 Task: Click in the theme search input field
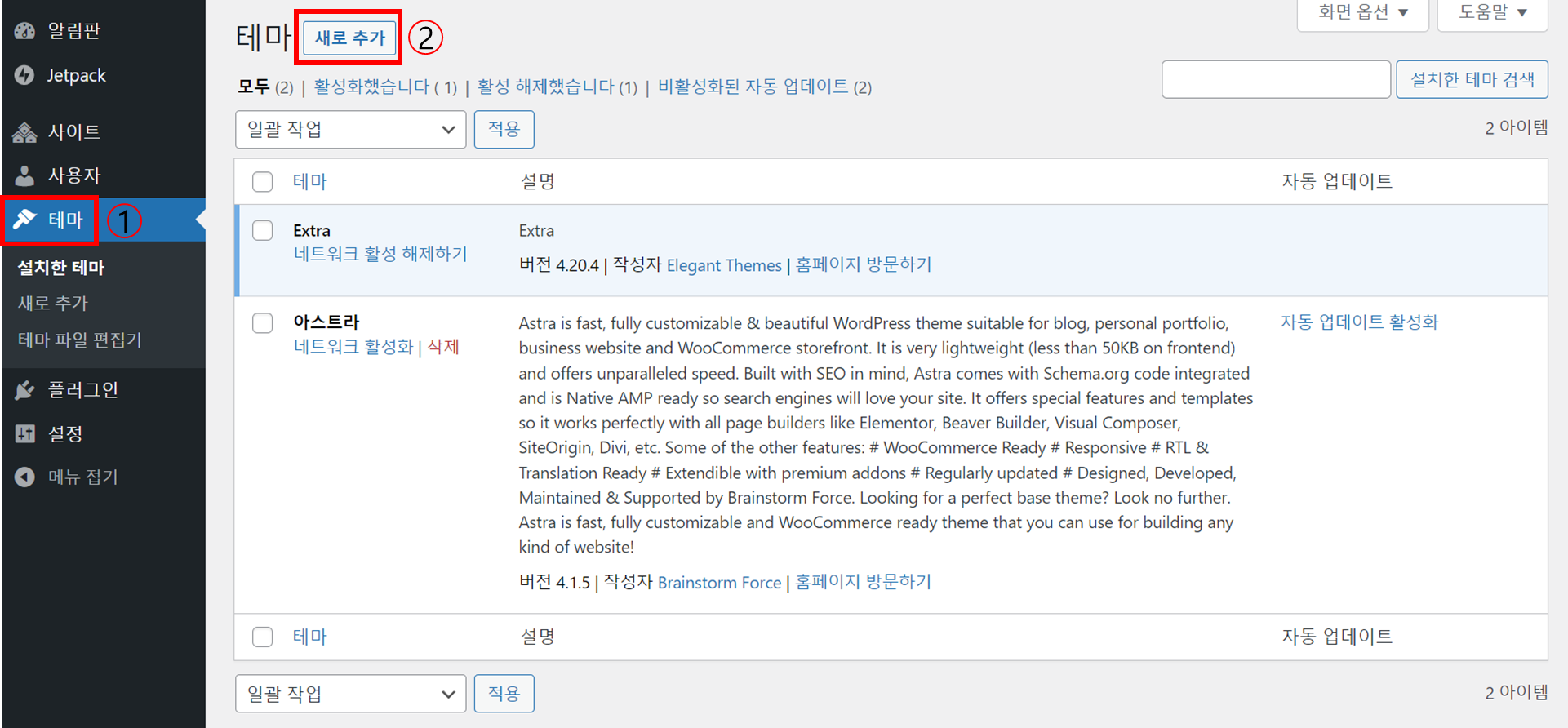pos(1276,79)
